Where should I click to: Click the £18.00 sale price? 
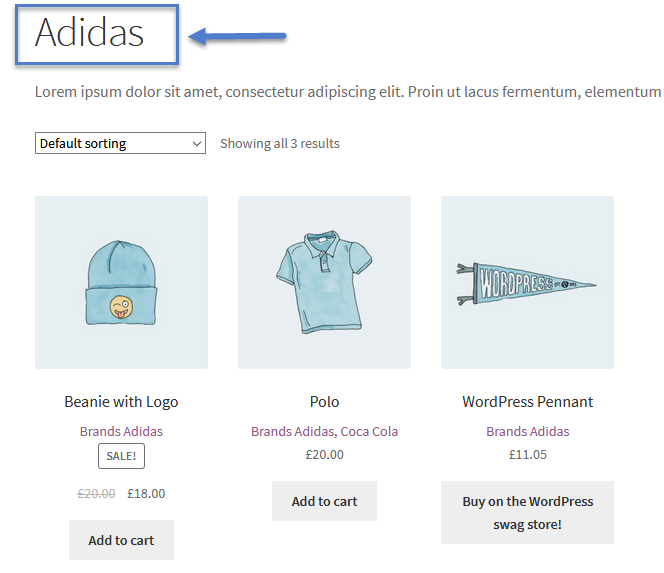146,493
